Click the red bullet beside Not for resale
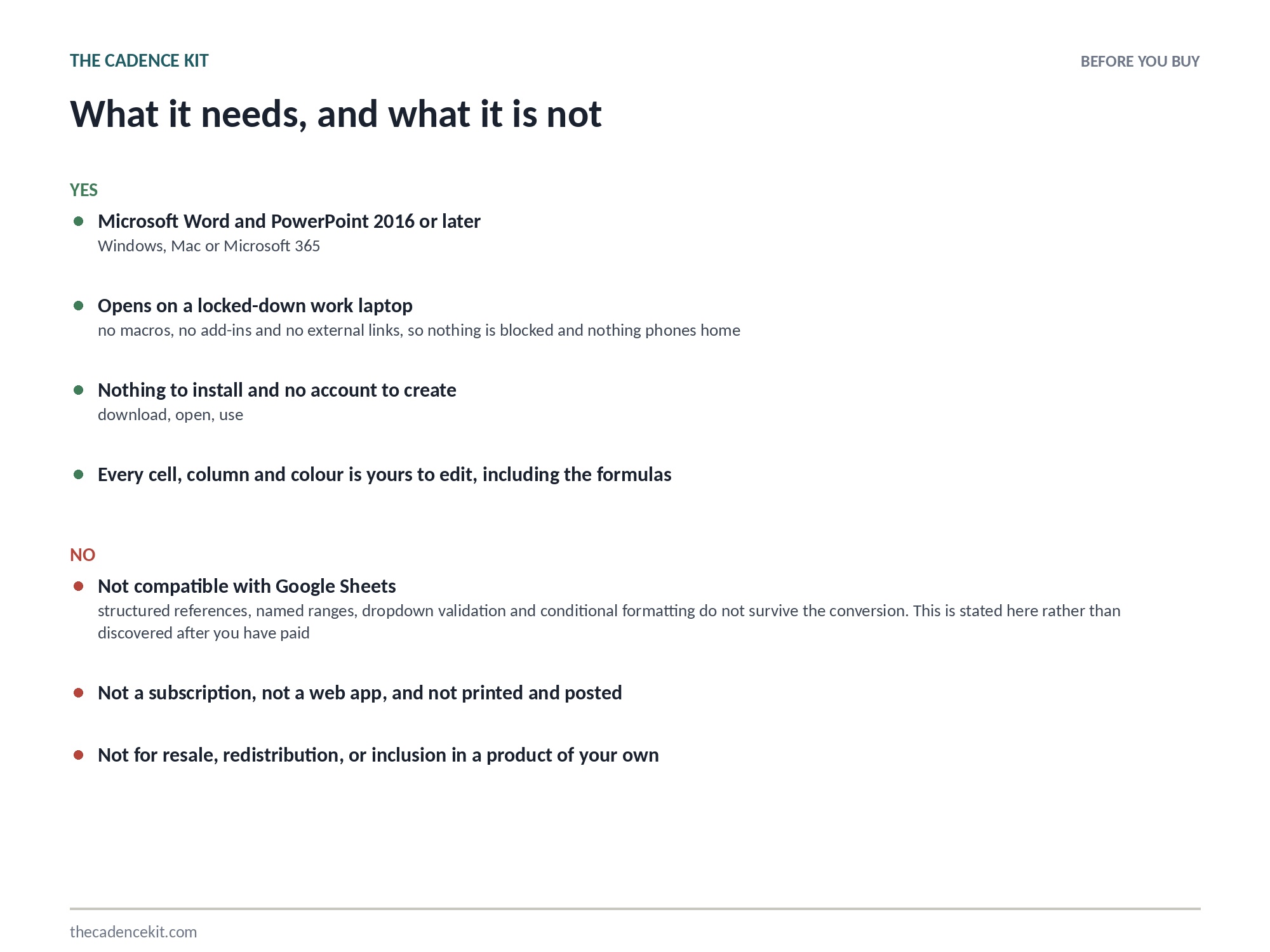The width and height of the screenshot is (1270, 952). tap(79, 755)
